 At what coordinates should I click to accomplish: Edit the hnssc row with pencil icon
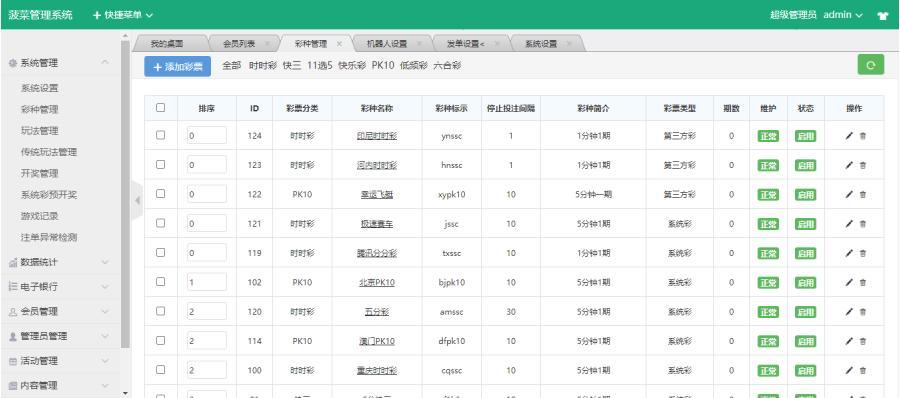click(x=849, y=165)
